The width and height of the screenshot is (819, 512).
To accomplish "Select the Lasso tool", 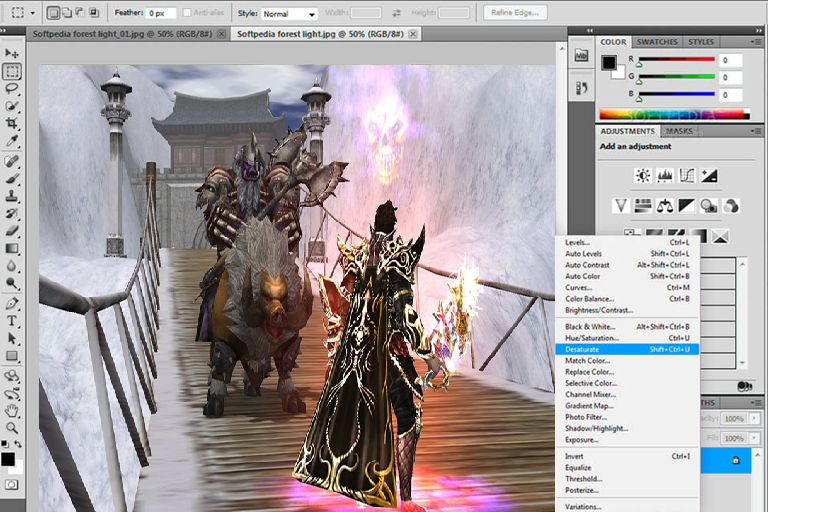I will click(11, 88).
